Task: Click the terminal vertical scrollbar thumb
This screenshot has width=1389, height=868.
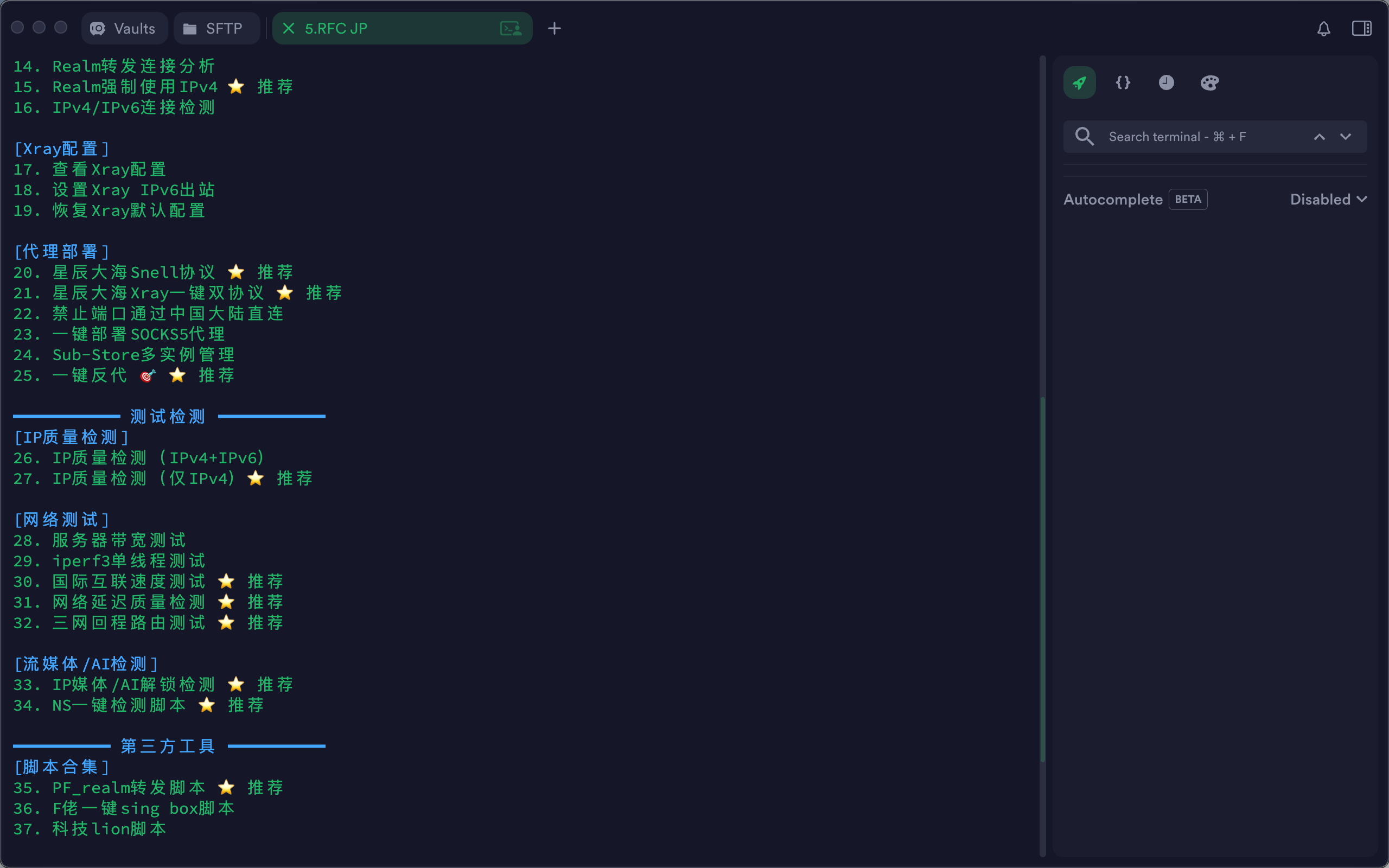Action: pos(1042,580)
